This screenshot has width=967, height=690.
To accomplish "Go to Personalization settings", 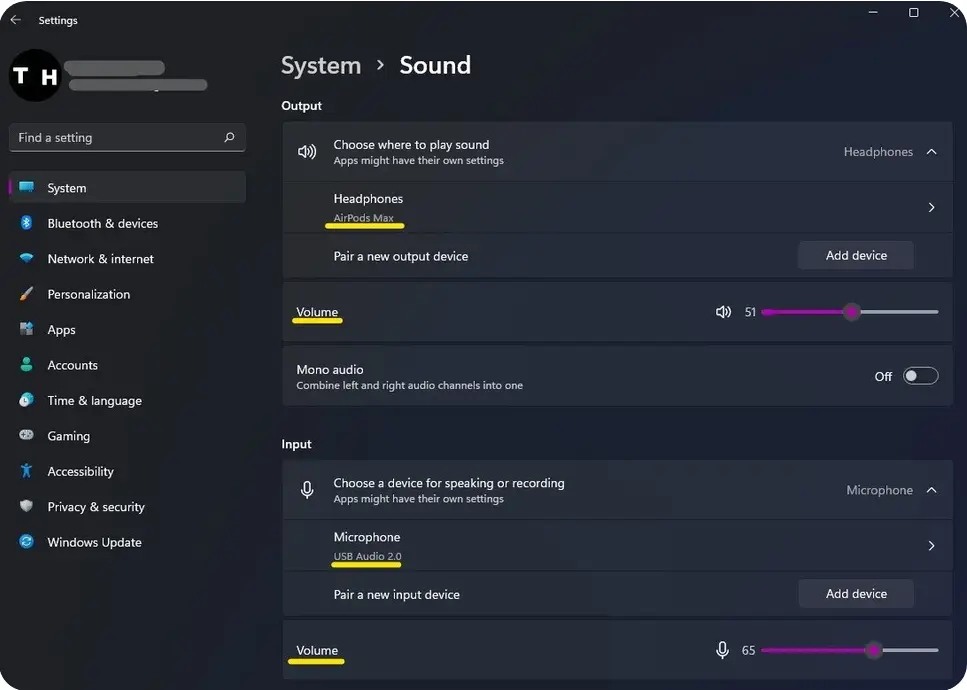I will coord(128,294).
